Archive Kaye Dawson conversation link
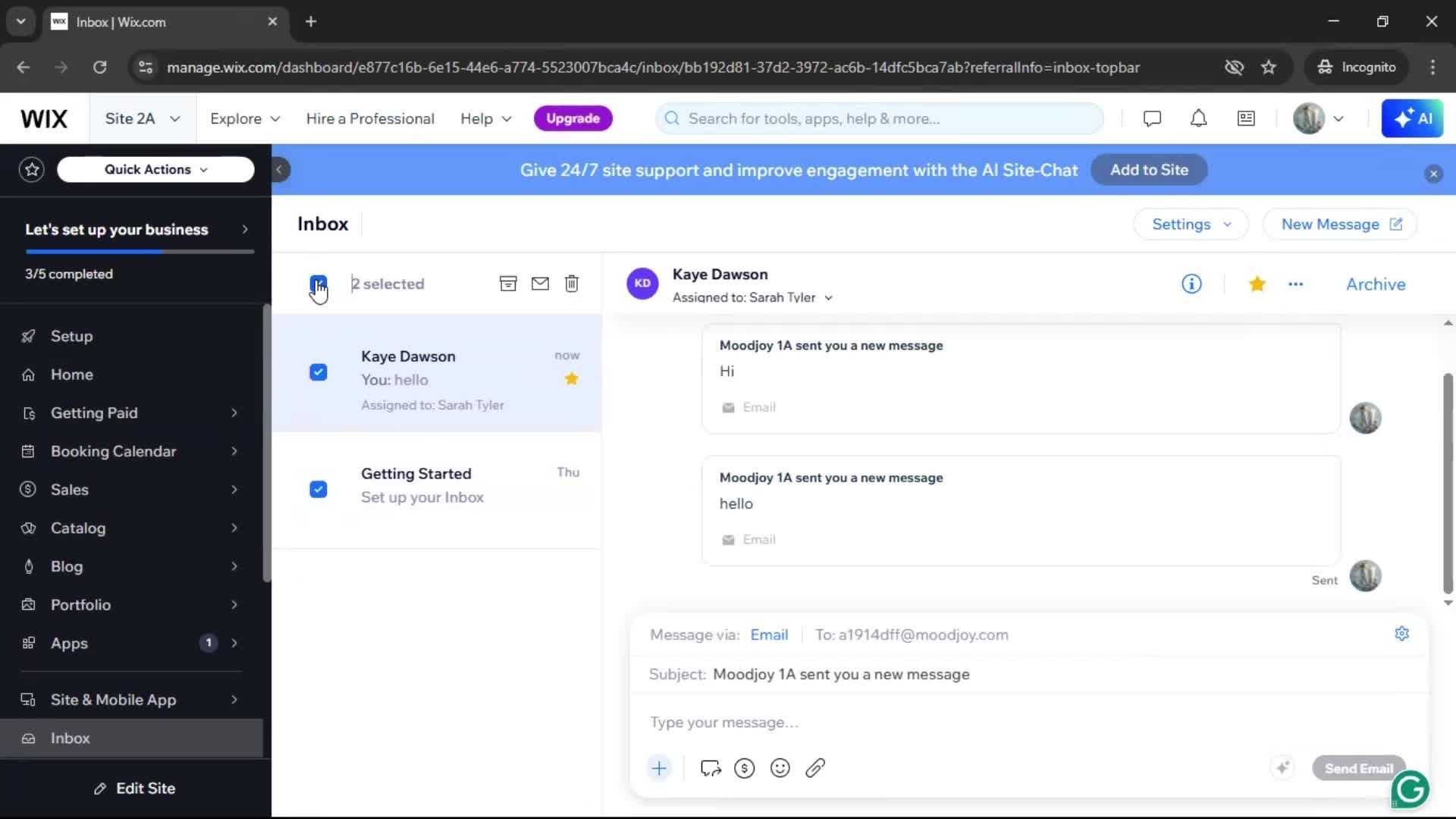Viewport: 1456px width, 819px height. pos(1376,284)
